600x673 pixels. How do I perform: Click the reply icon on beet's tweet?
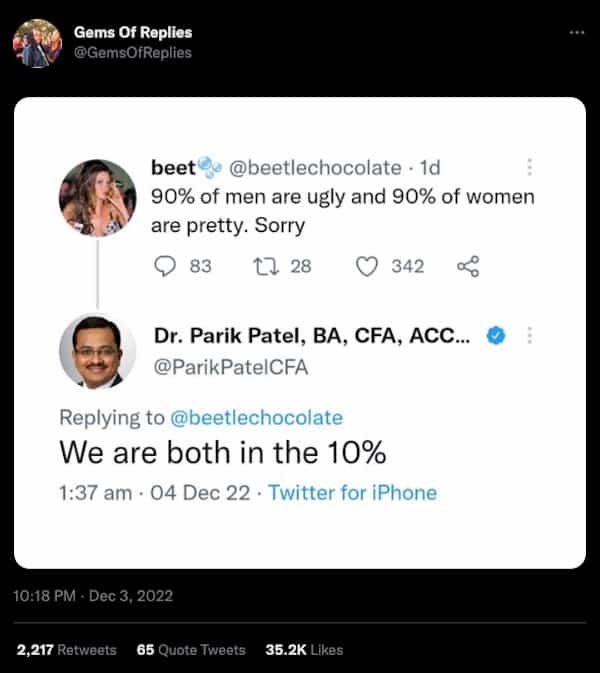click(x=167, y=266)
